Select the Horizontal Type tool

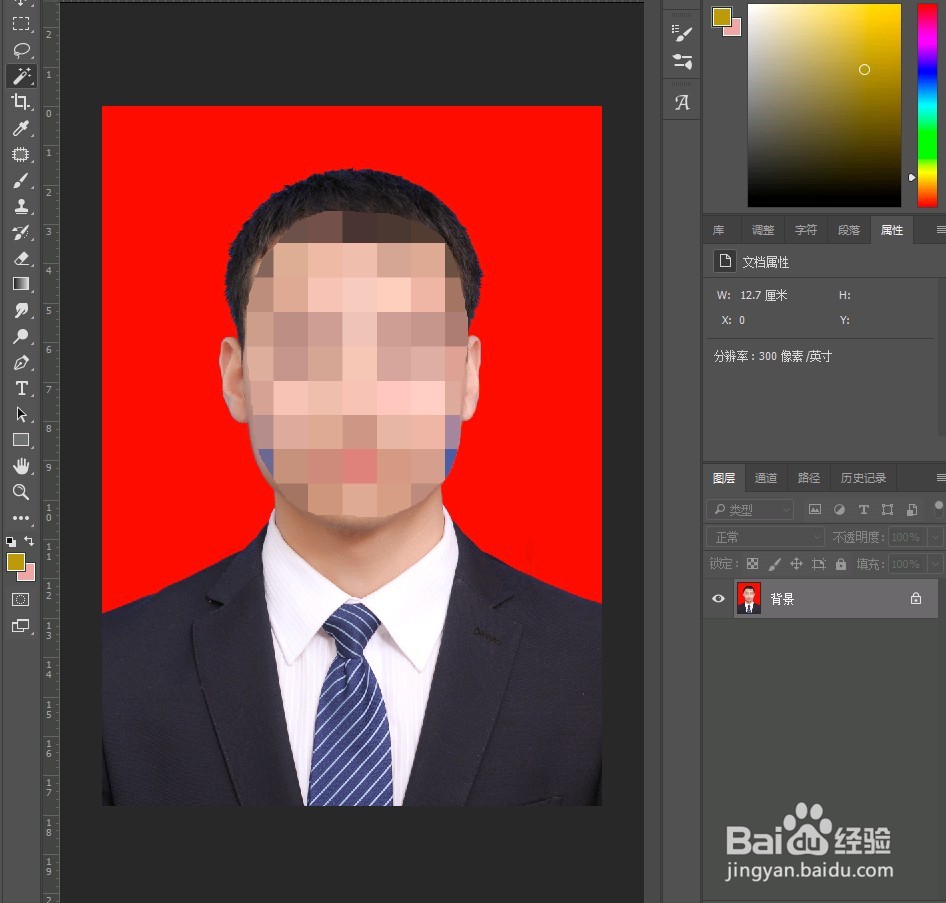22,388
